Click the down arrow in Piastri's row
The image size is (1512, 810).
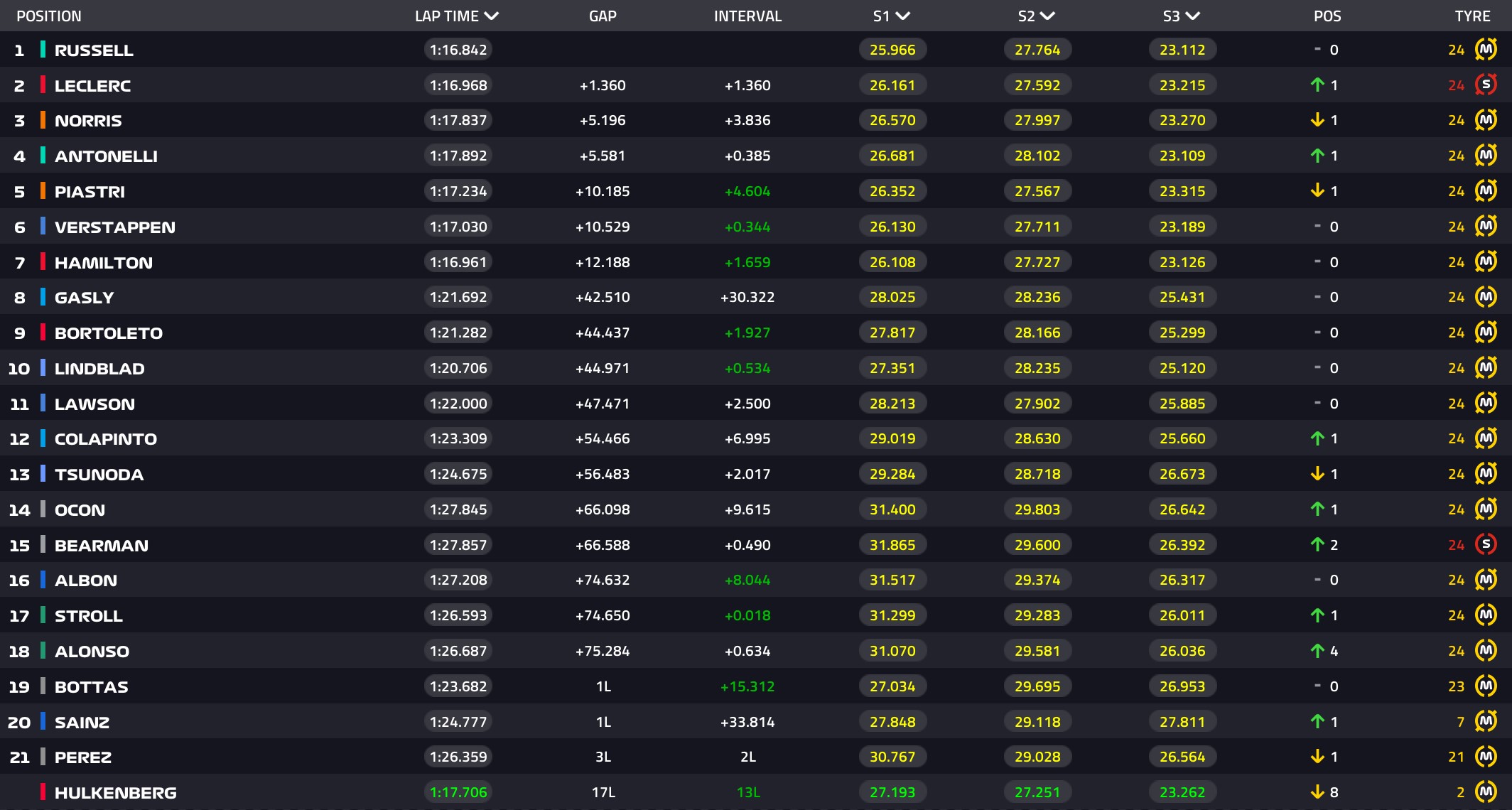coord(1317,191)
